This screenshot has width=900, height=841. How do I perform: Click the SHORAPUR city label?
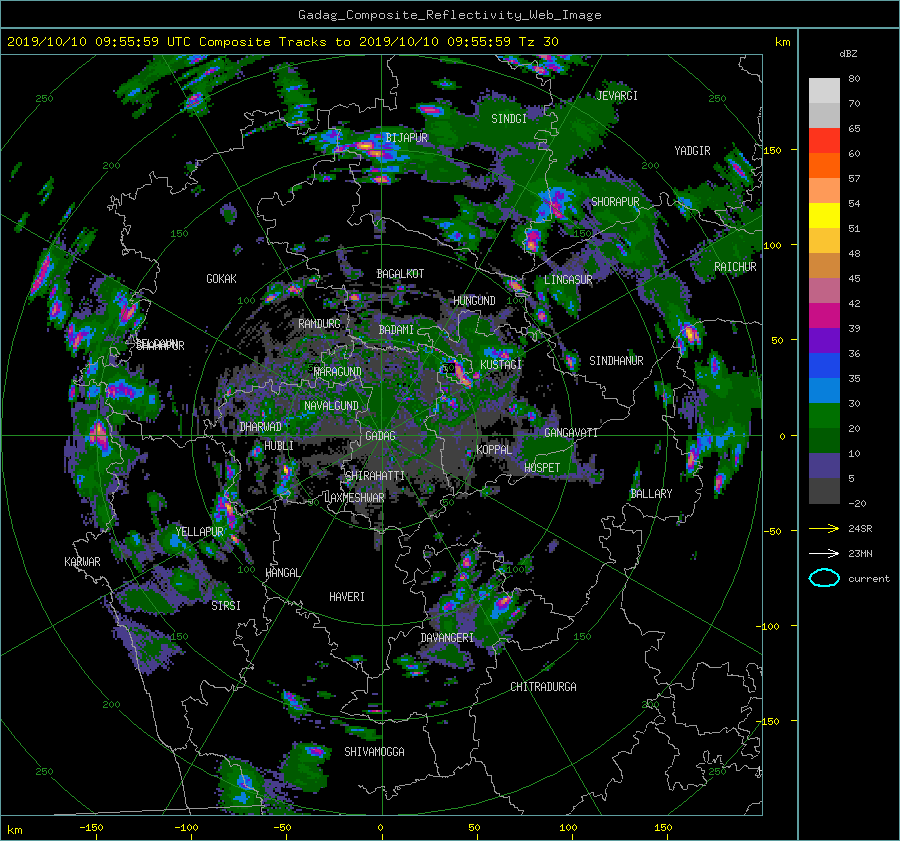tap(615, 202)
